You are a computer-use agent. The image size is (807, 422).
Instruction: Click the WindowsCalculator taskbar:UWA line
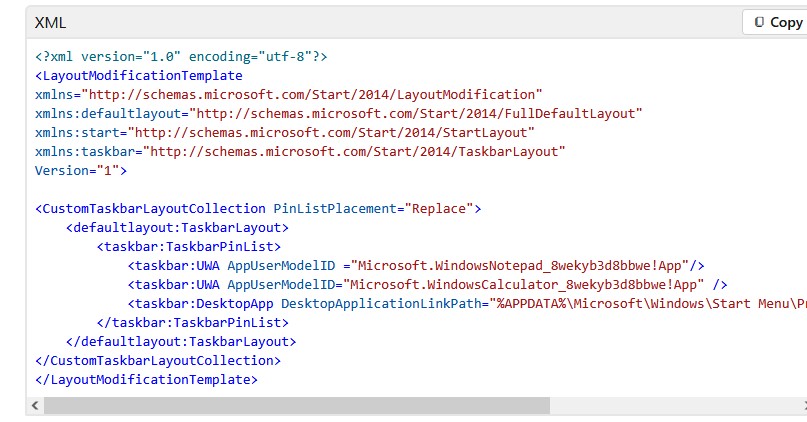click(x=428, y=285)
